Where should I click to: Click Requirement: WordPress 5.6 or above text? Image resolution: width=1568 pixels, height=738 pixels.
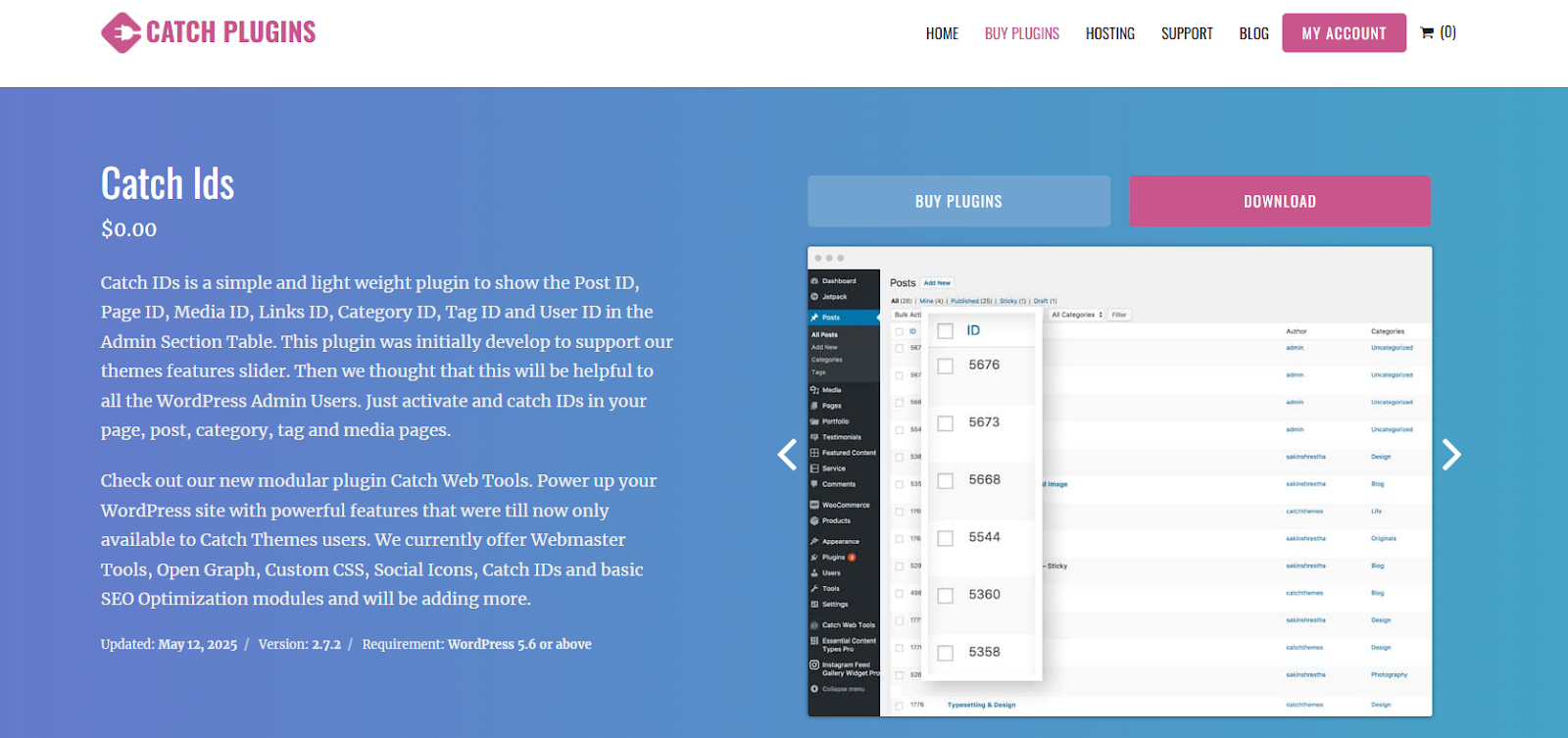click(x=477, y=644)
